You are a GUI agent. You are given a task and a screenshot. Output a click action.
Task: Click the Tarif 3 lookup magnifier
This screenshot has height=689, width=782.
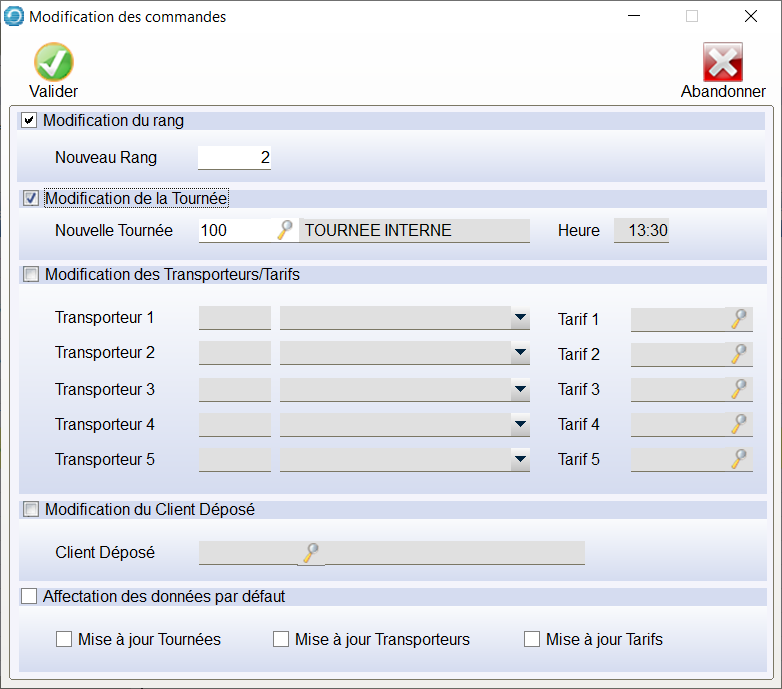pyautogui.click(x=739, y=389)
